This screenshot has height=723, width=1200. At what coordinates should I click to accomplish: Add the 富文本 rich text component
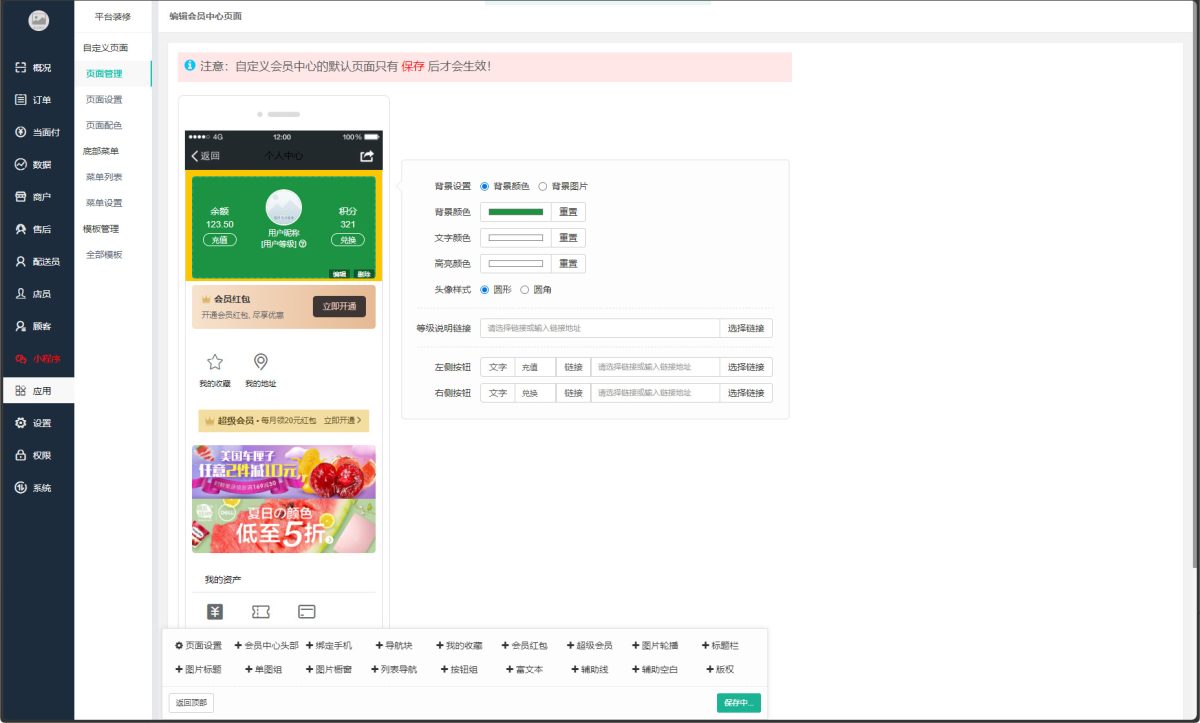pos(524,670)
